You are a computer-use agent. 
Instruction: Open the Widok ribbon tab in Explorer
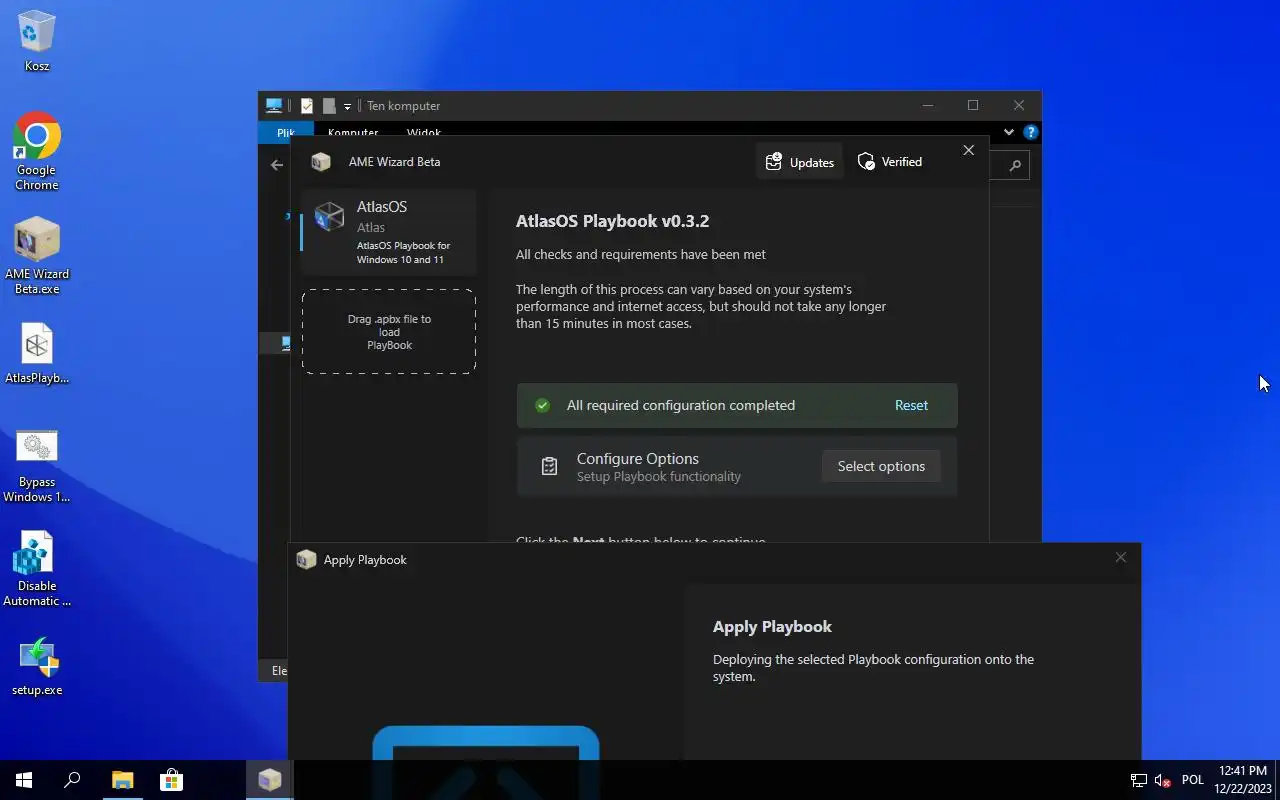point(424,132)
